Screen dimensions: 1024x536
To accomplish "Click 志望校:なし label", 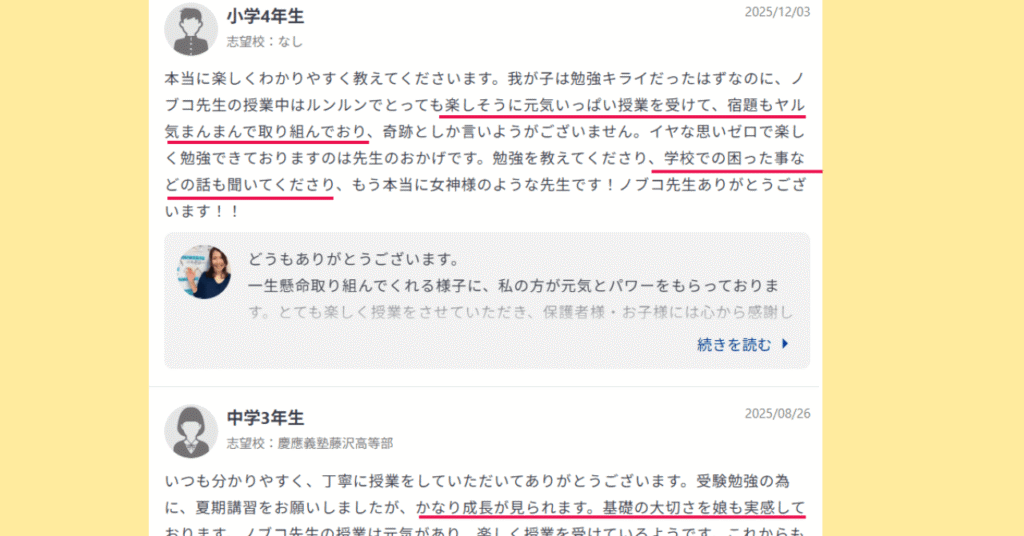I will tap(264, 42).
